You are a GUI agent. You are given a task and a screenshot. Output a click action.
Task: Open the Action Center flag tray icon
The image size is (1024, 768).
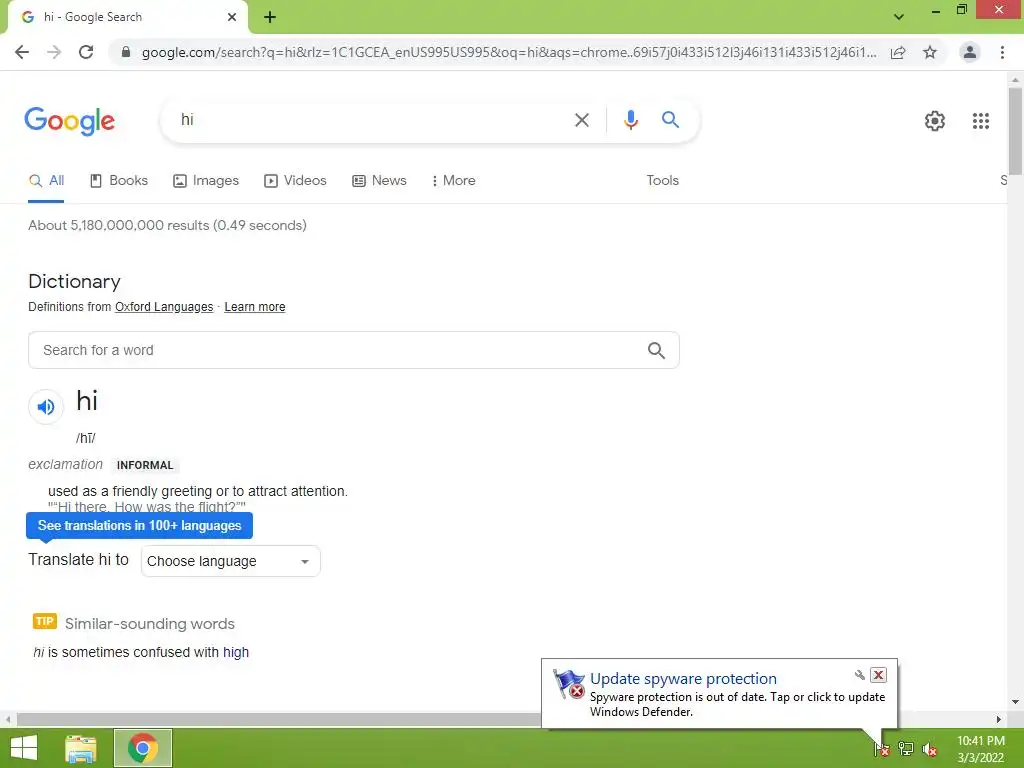click(x=881, y=749)
